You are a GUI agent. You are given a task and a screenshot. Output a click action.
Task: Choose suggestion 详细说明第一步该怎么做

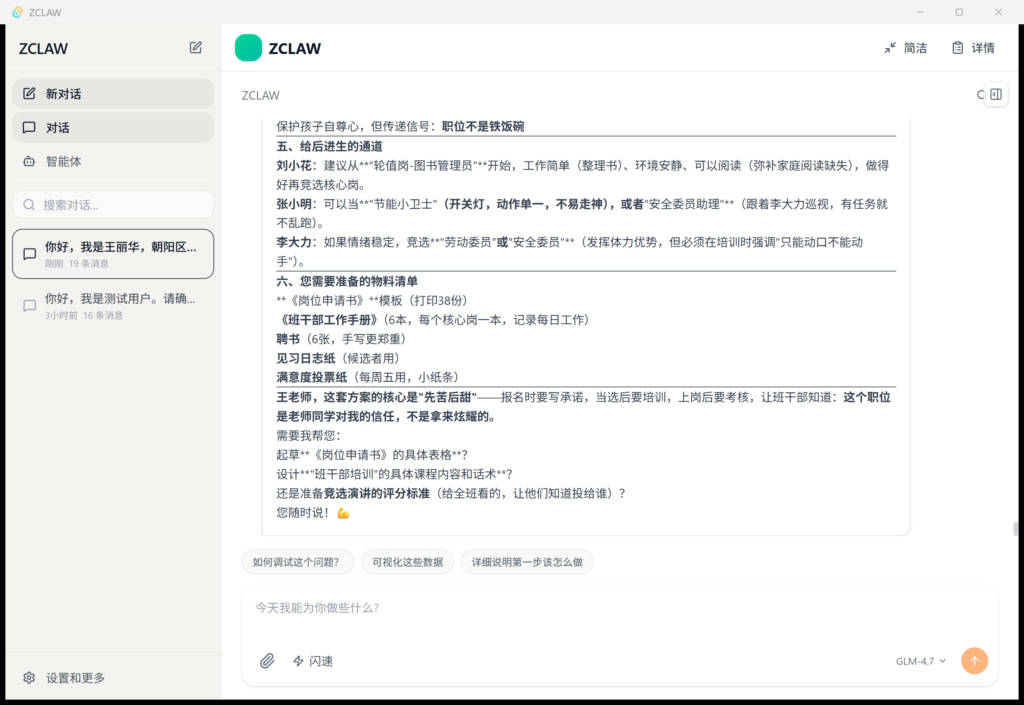tap(527, 562)
